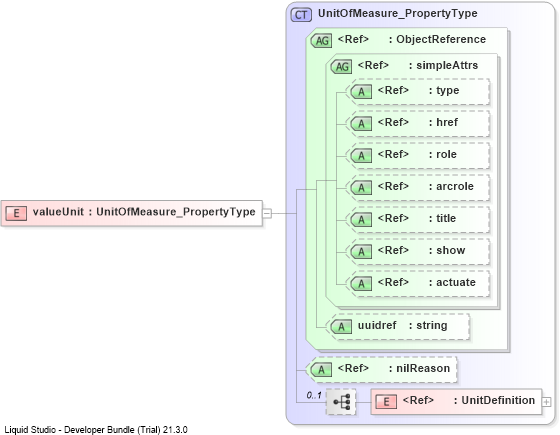The height and width of the screenshot is (435, 560).
Task: Click the CT complex type icon
Action: (301, 15)
